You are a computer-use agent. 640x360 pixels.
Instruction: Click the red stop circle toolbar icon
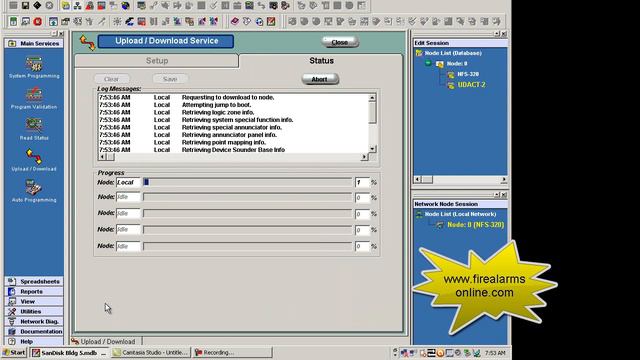tap(38, 21)
